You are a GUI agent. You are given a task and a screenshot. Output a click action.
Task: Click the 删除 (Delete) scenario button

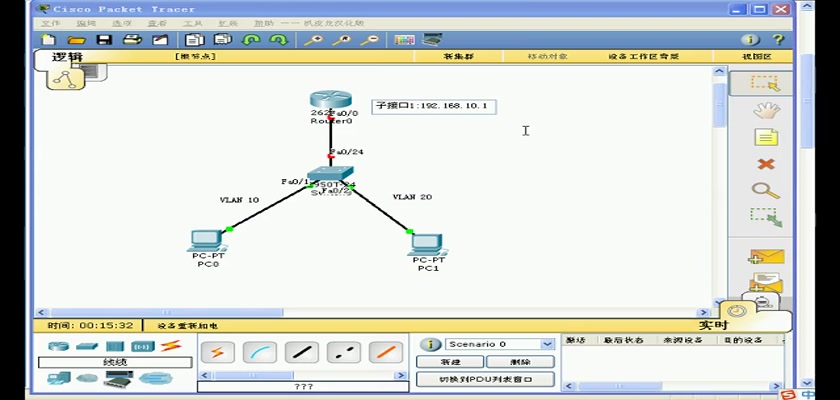click(519, 362)
